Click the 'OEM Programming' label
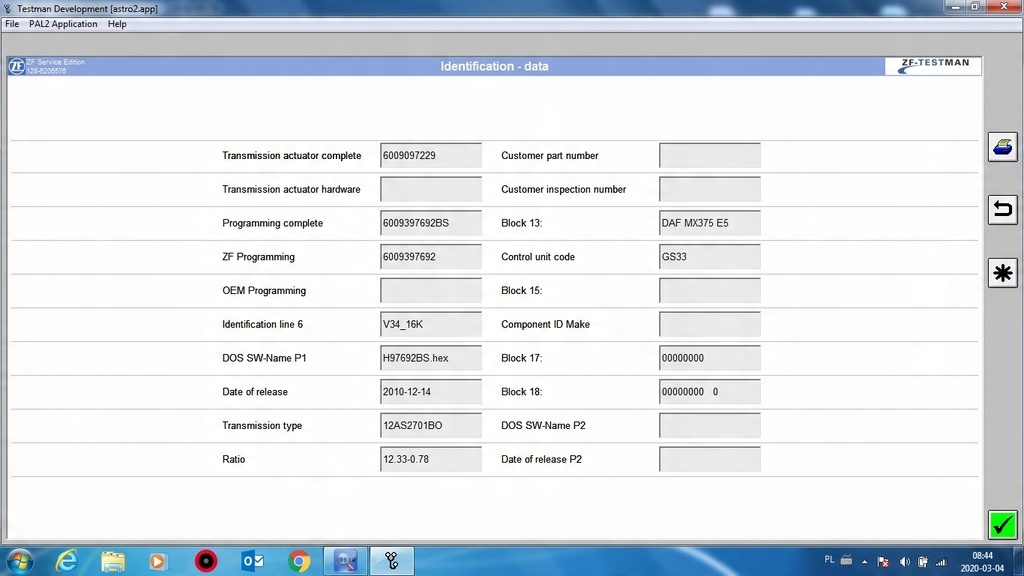 point(264,291)
